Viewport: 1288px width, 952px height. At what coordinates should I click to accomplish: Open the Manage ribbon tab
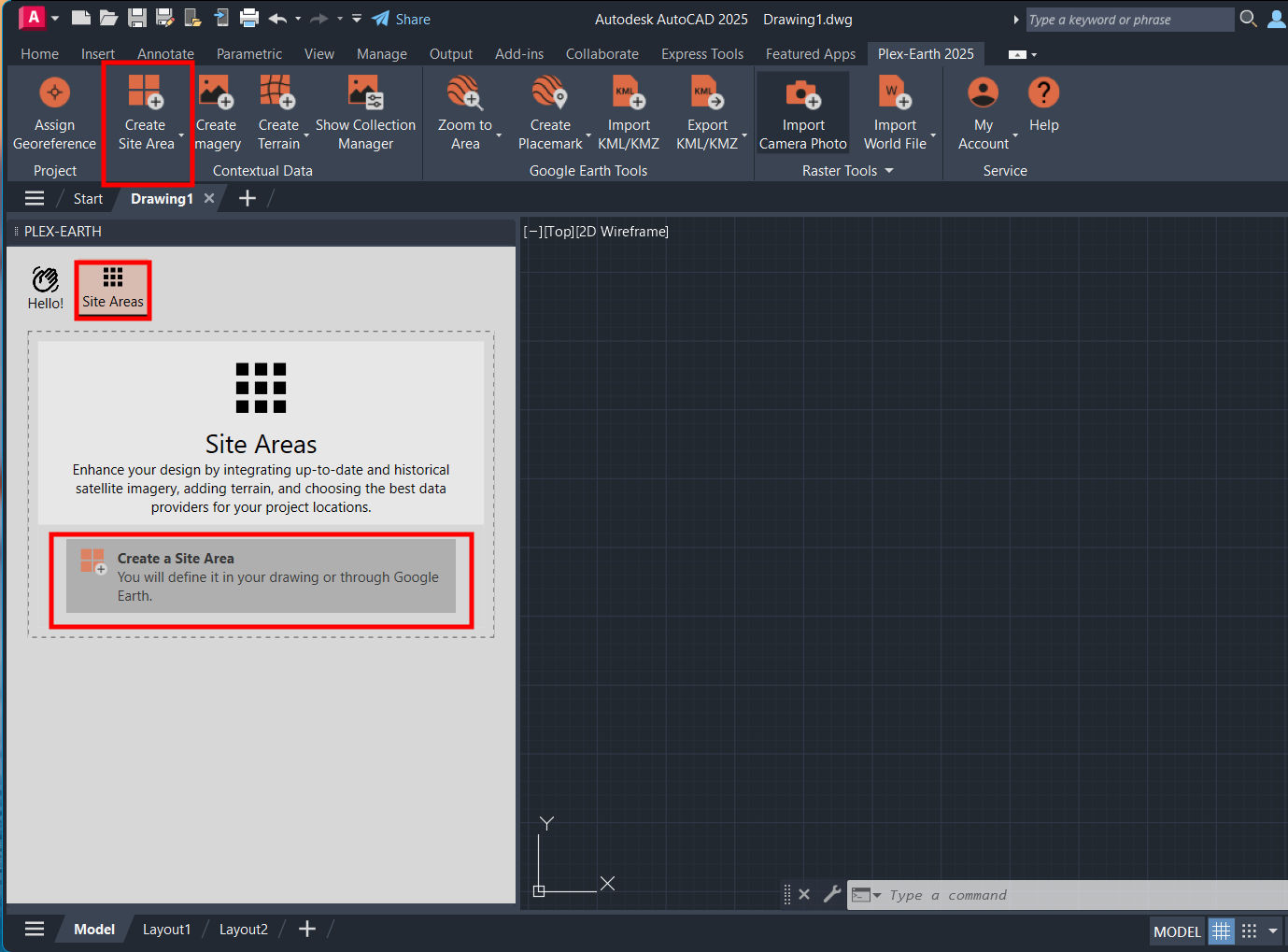(x=382, y=54)
